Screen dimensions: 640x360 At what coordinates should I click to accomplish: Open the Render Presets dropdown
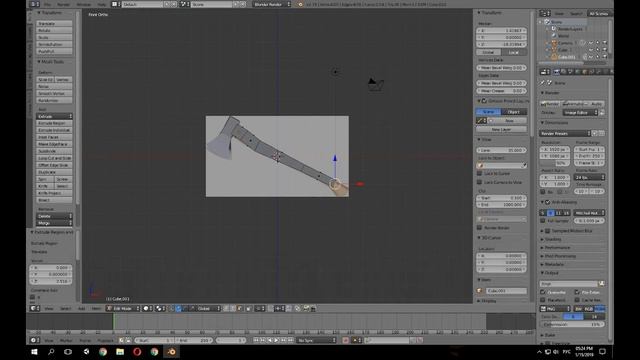point(565,133)
